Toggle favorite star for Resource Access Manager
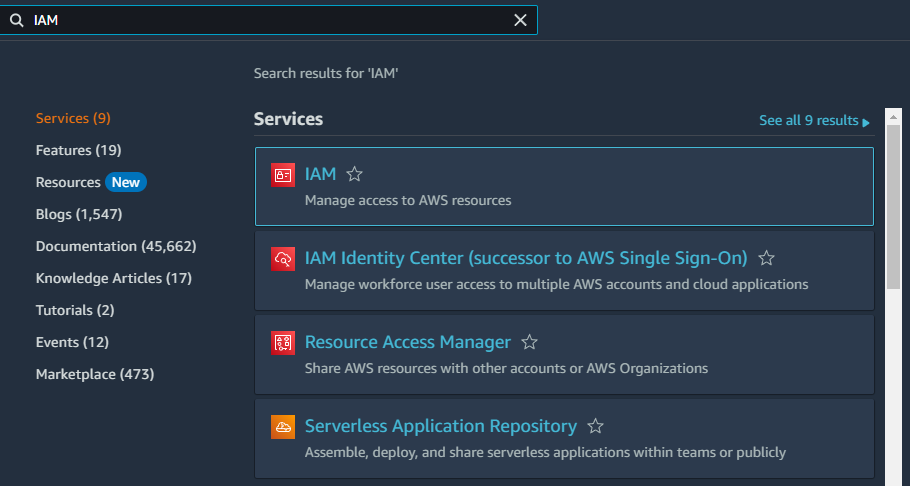The image size is (910, 486). (530, 342)
